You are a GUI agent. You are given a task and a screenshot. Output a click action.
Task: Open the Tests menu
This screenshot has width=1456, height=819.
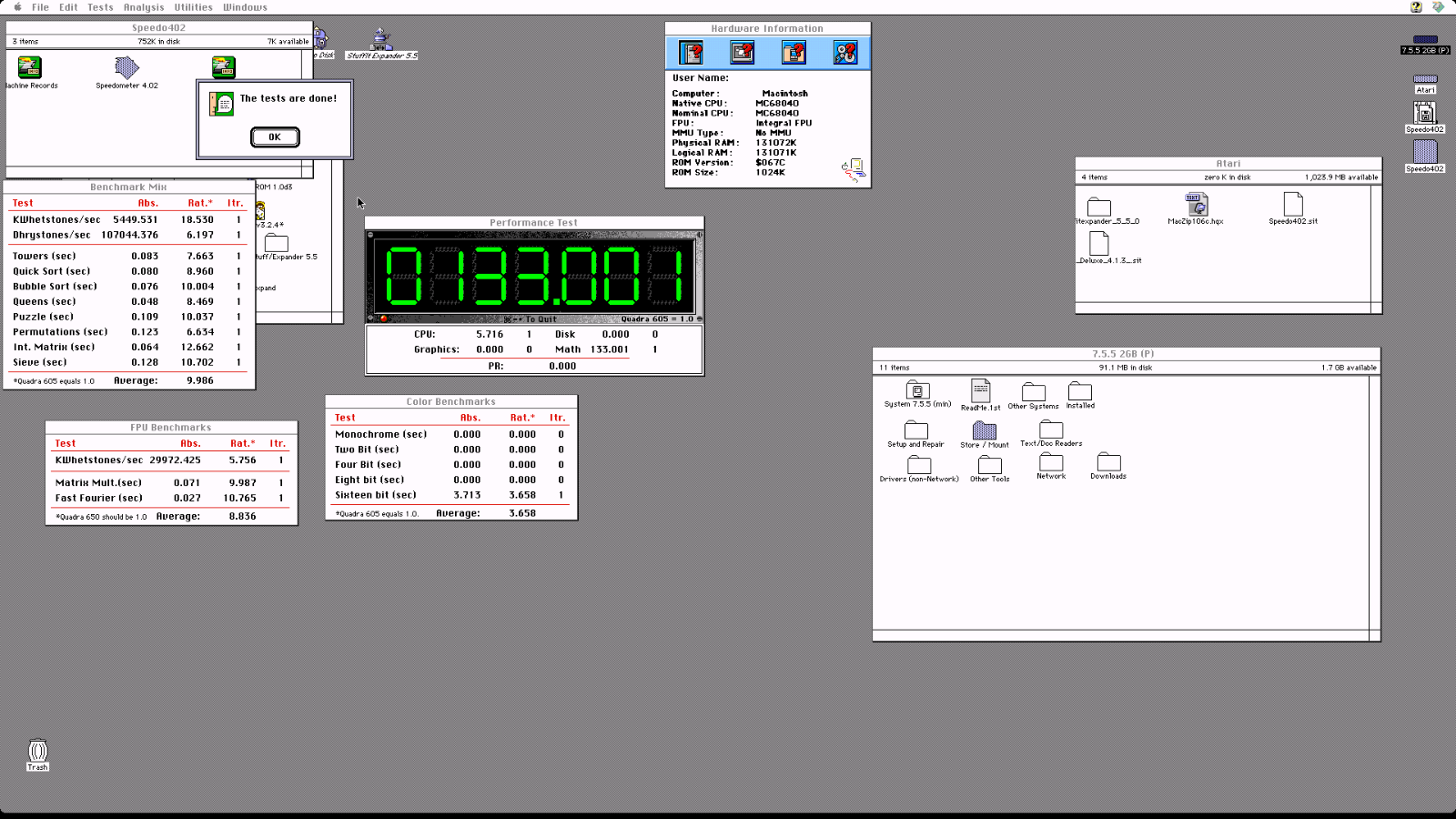(100, 7)
